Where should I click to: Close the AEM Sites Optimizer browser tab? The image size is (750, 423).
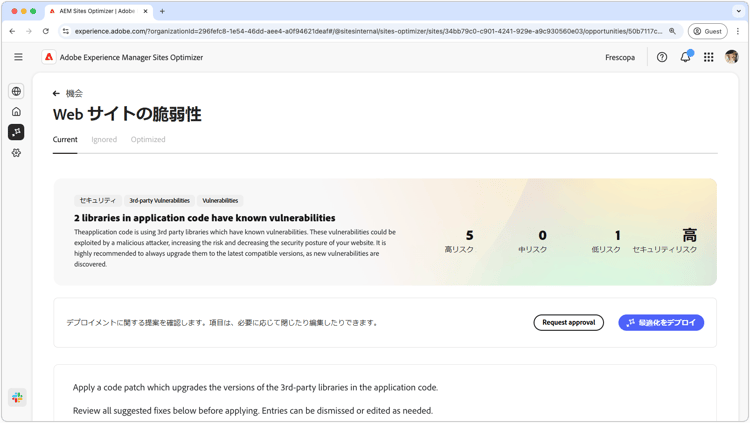(x=145, y=11)
